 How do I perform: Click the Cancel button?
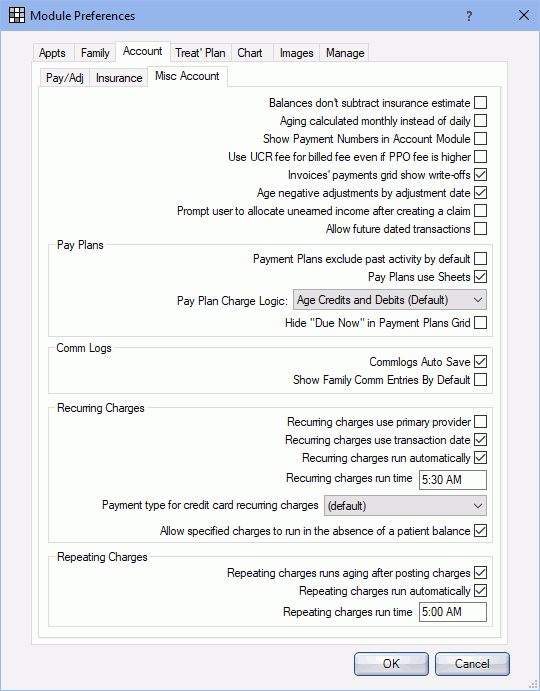(472, 664)
